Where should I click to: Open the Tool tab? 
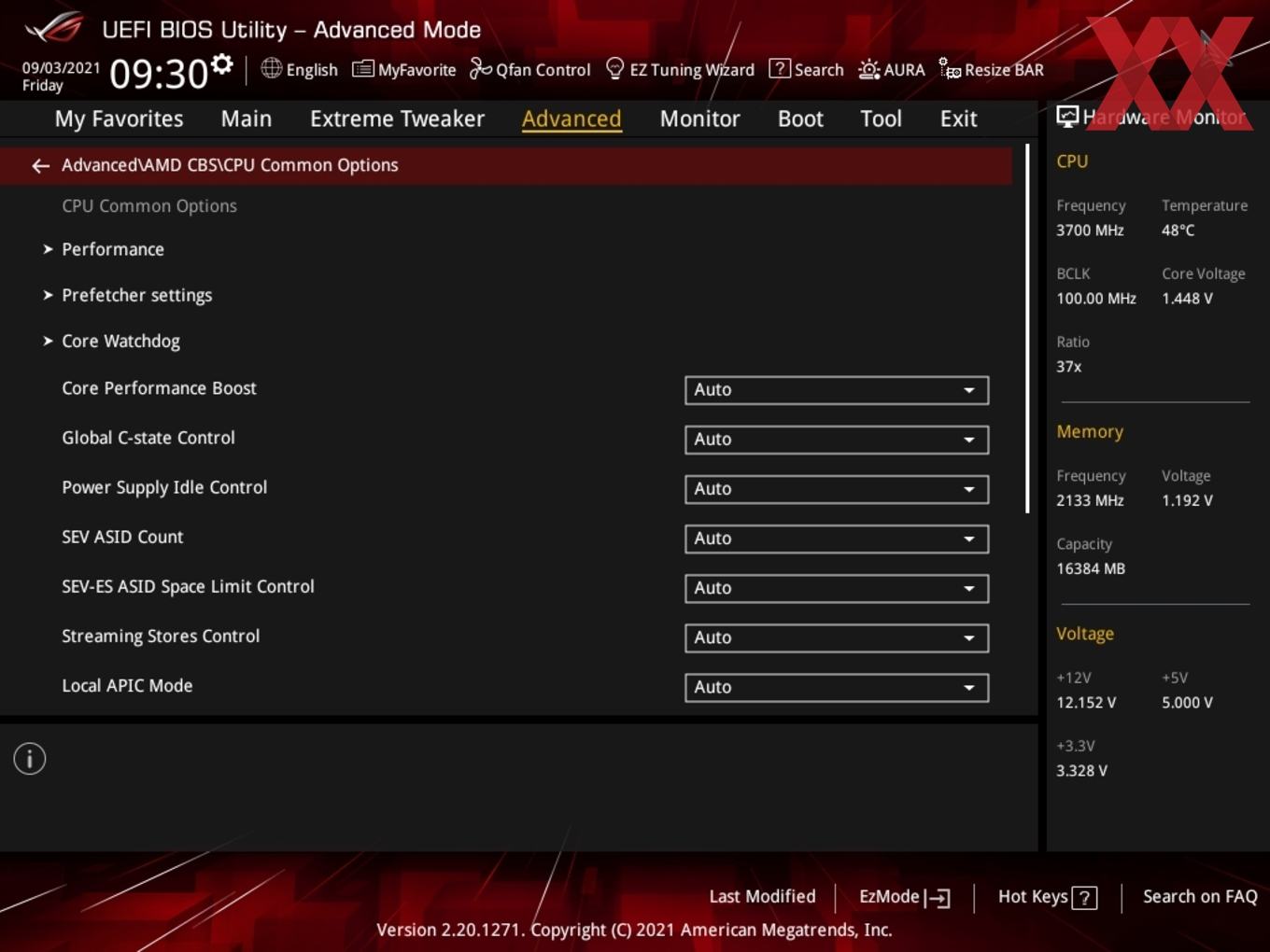click(x=881, y=119)
